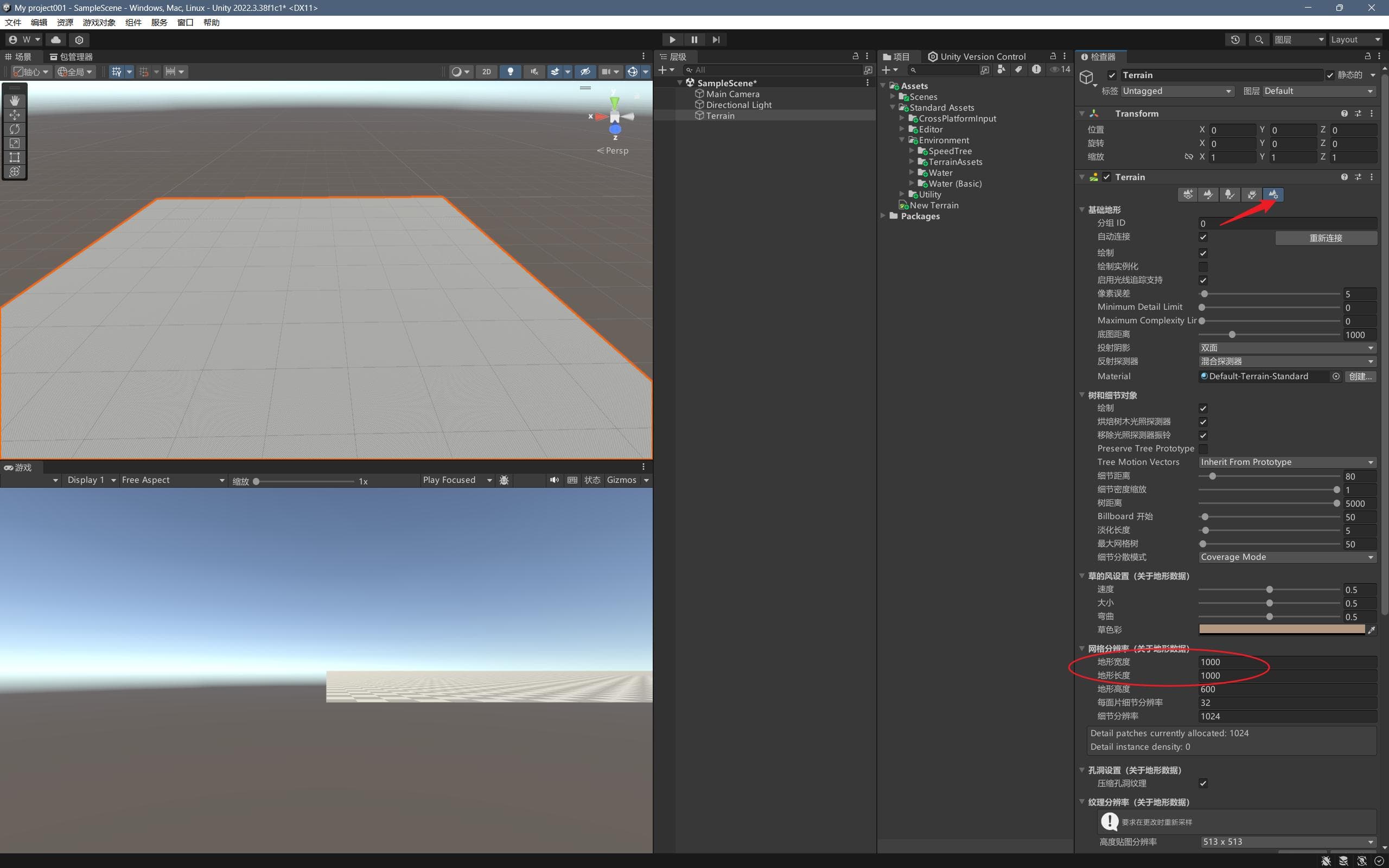1389x868 pixels.
Task: Toggle grid snapping icon in scene toolbar
Action: 117,72
